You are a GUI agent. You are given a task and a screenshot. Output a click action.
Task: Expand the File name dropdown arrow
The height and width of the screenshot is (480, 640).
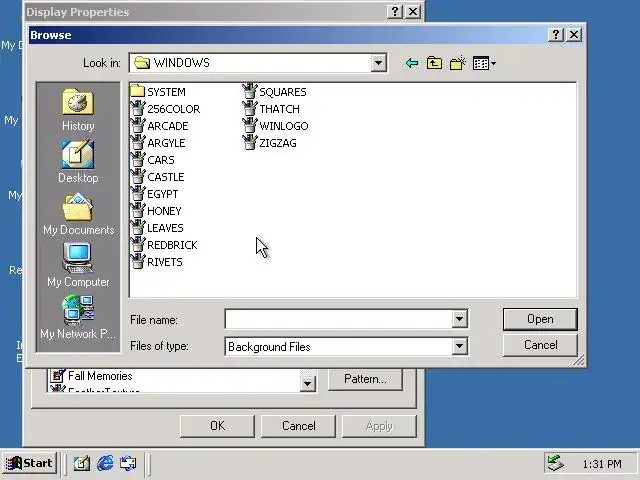click(459, 319)
